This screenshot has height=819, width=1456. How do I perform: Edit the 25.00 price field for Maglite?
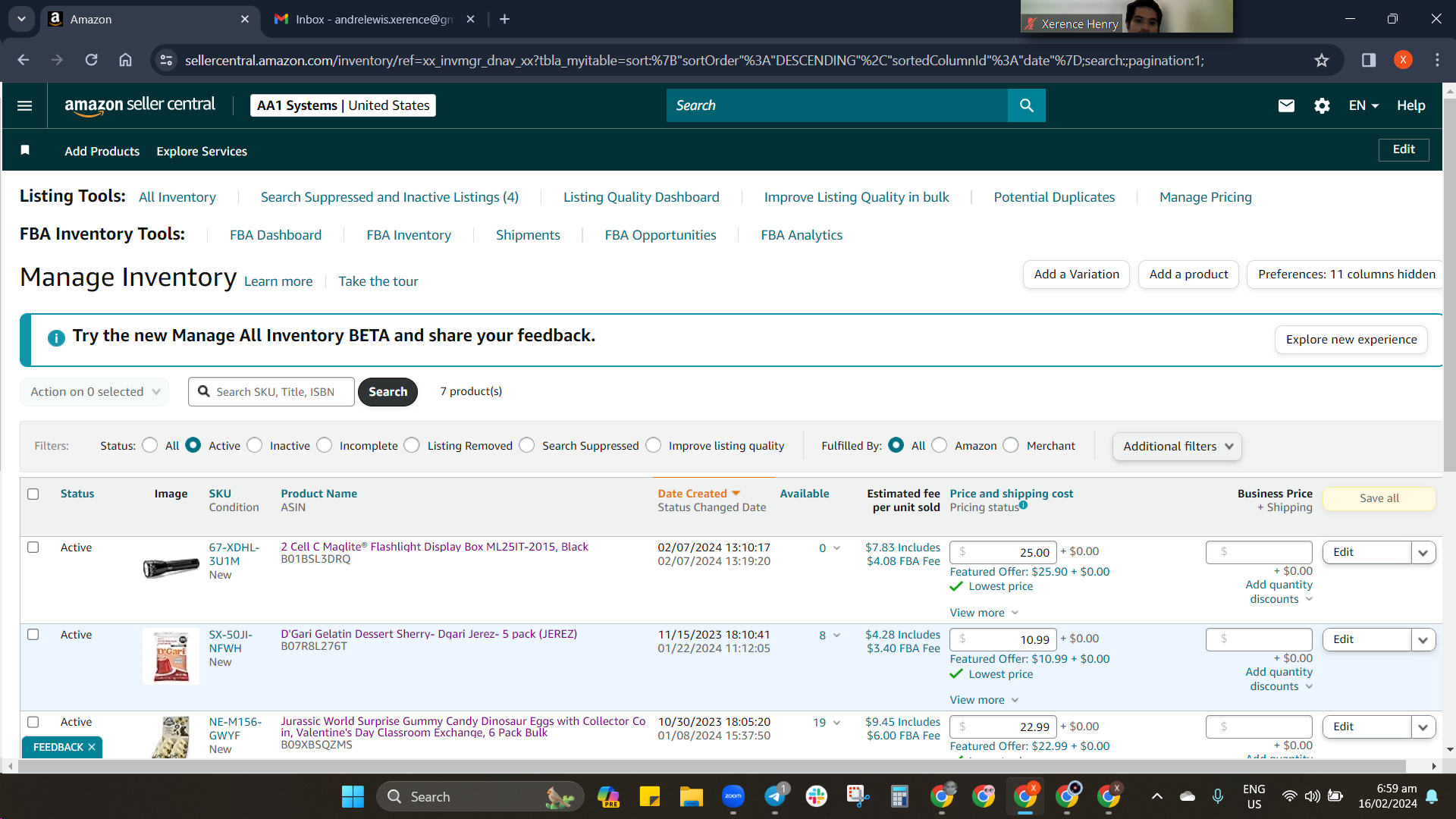coord(1003,552)
